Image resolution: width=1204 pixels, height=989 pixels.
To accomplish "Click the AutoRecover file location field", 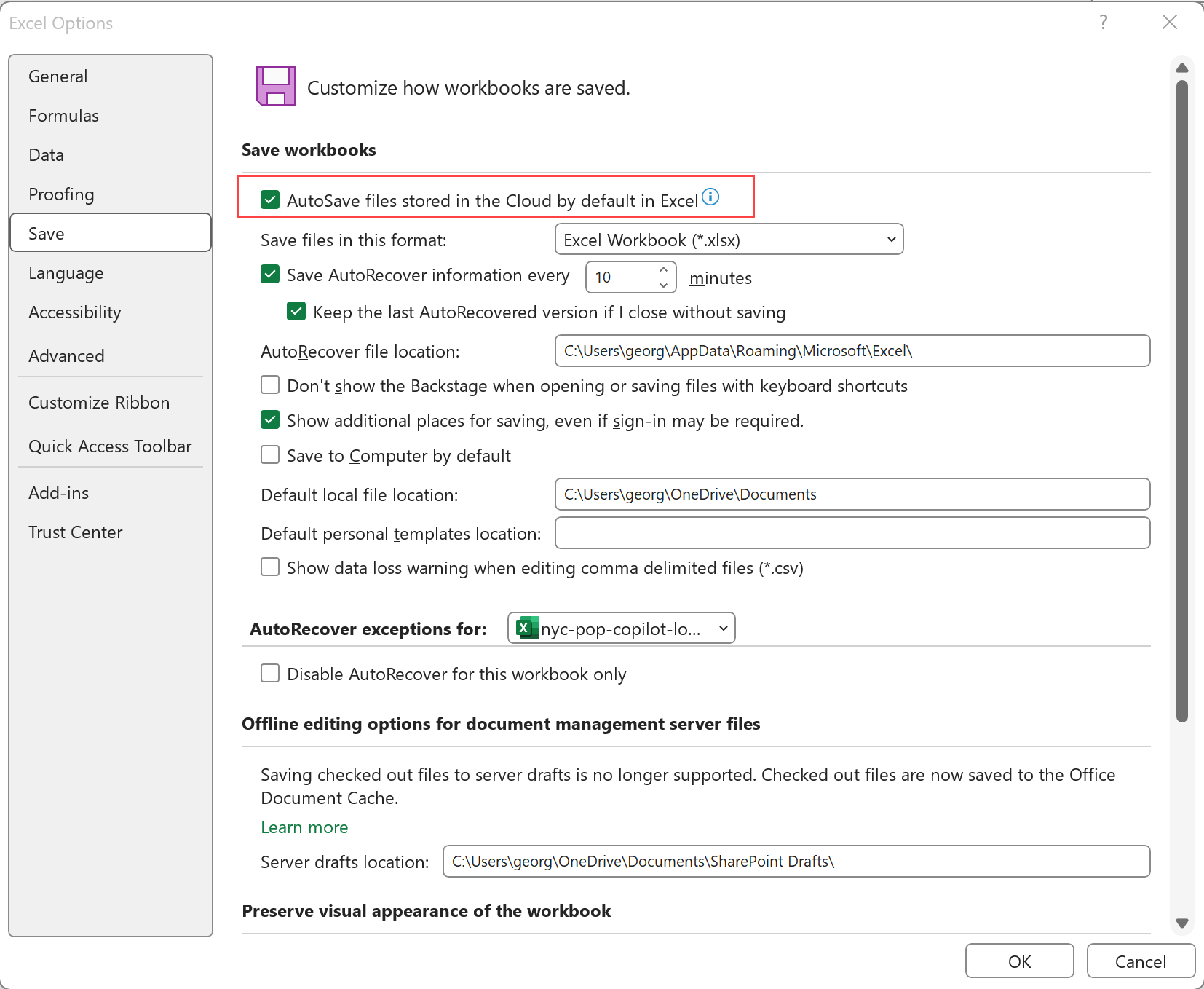I will pos(852,351).
